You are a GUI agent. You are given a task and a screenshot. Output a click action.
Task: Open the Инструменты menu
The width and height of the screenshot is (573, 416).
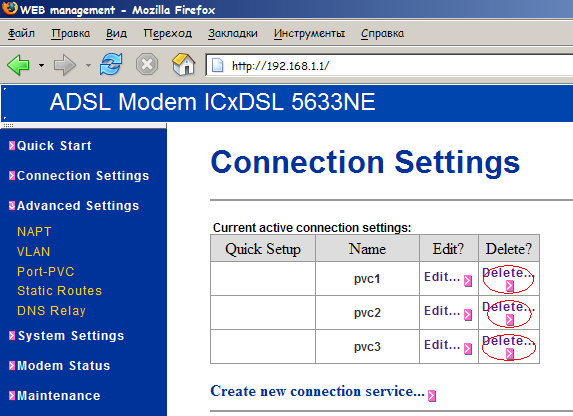[309, 33]
